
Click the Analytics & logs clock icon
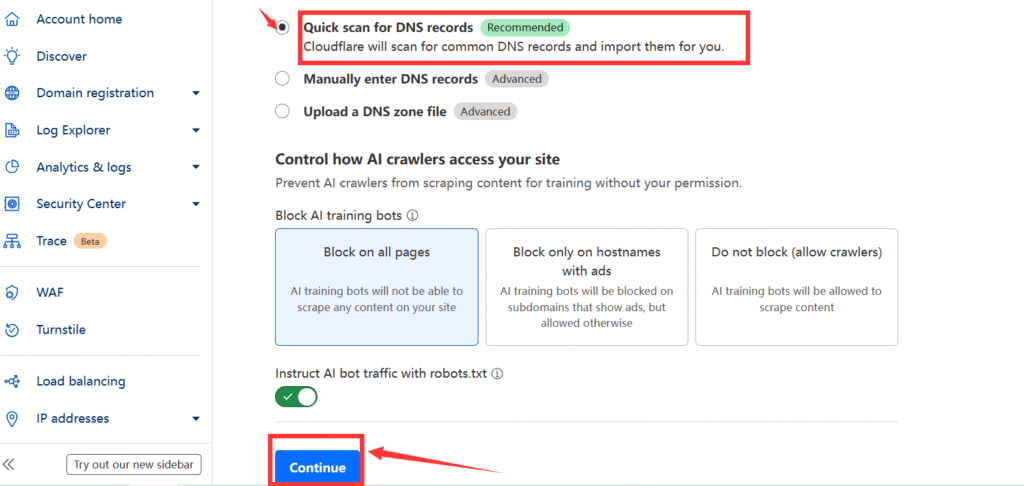coord(12,167)
